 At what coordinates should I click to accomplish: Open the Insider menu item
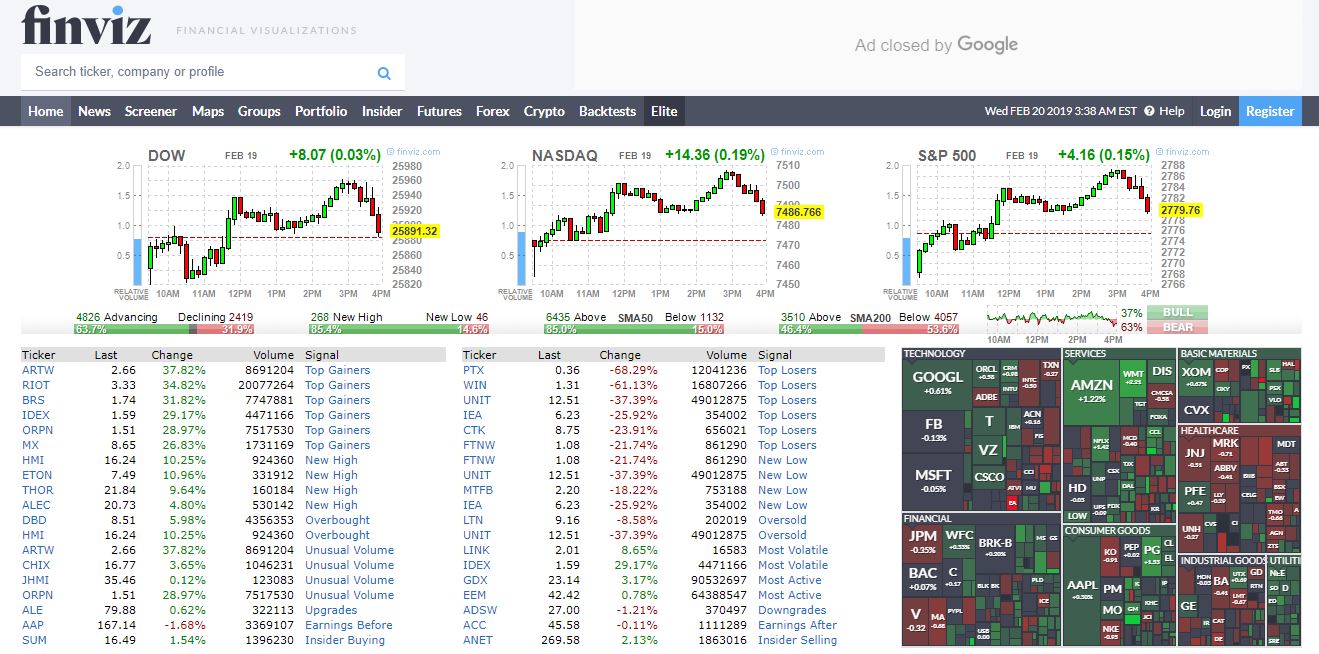tap(382, 111)
